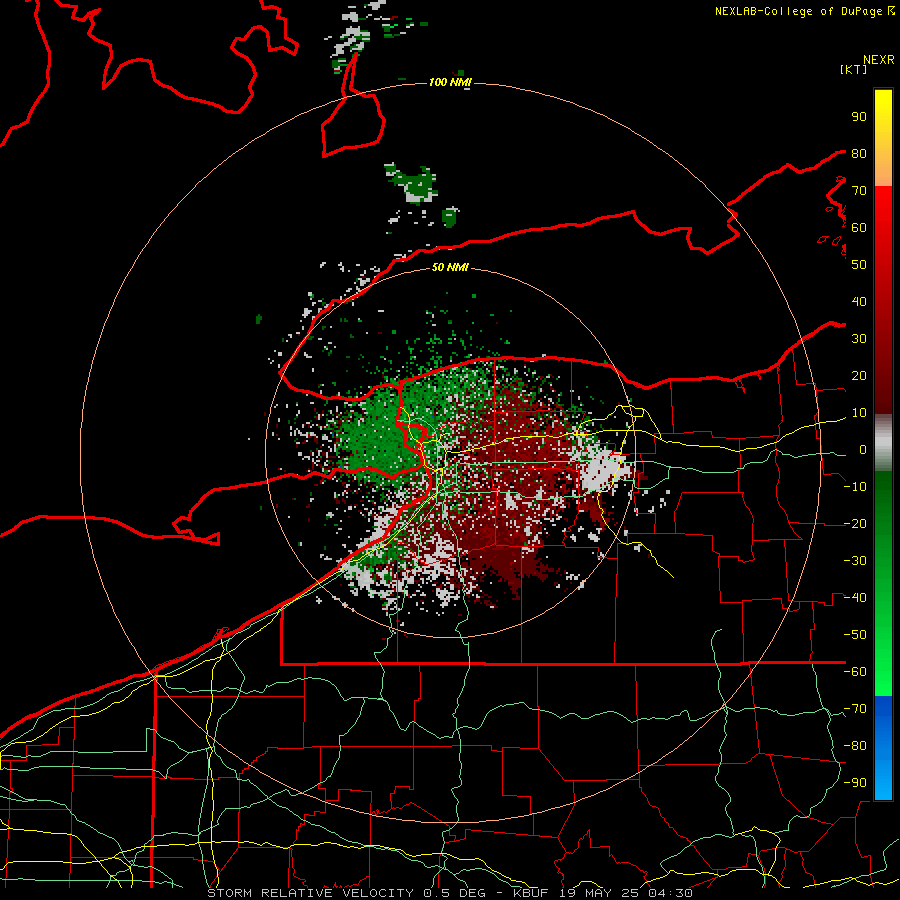This screenshot has width=900, height=900.
Task: Click the 30 value on the velocity scale
Action: tap(859, 339)
